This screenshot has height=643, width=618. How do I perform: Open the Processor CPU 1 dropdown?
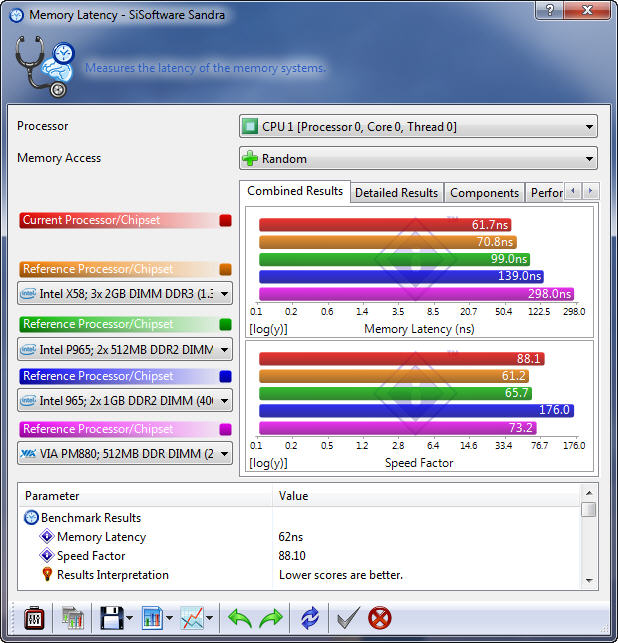tap(418, 126)
